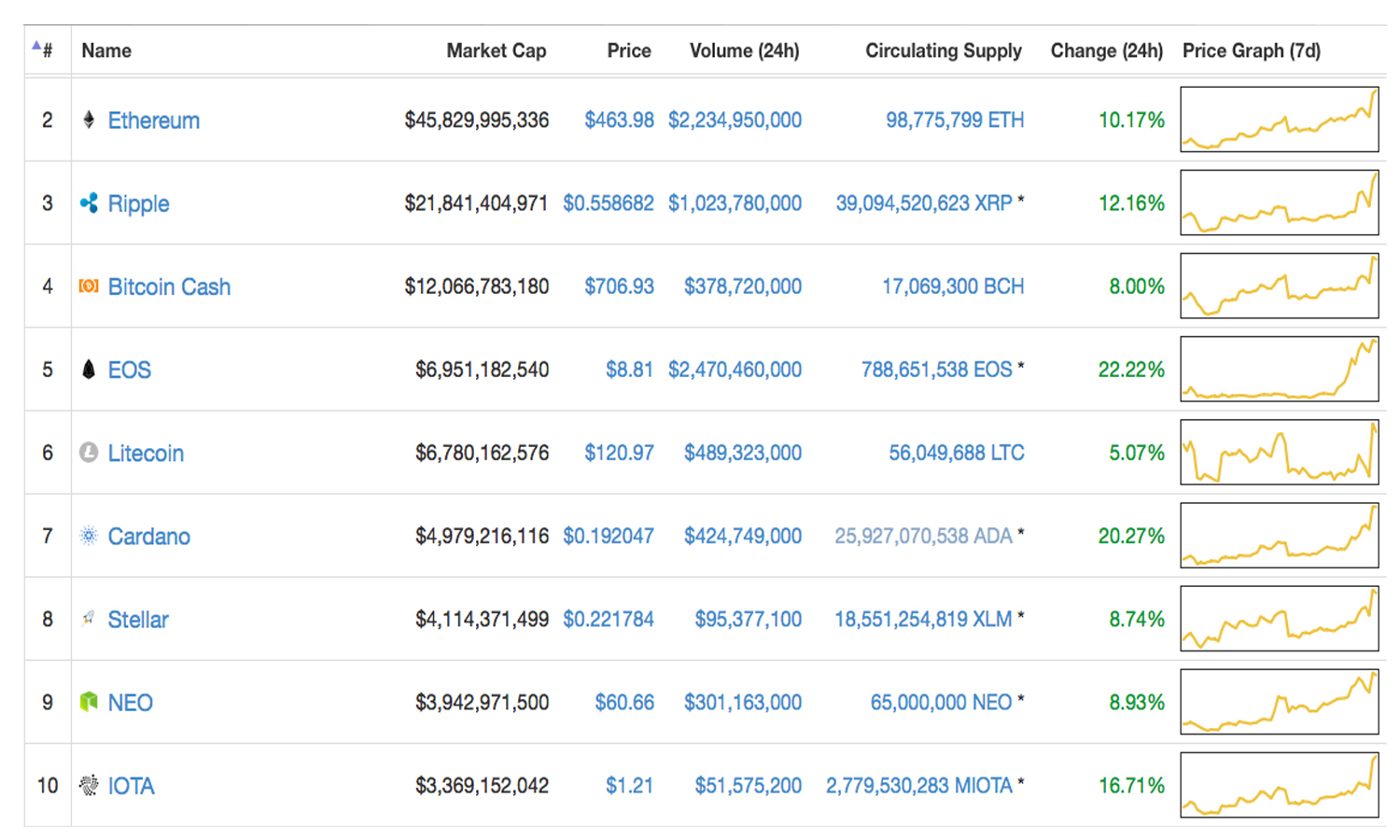Click supply 17,069,300 BCH
Screen dimensions: 1400x840
(x=953, y=286)
